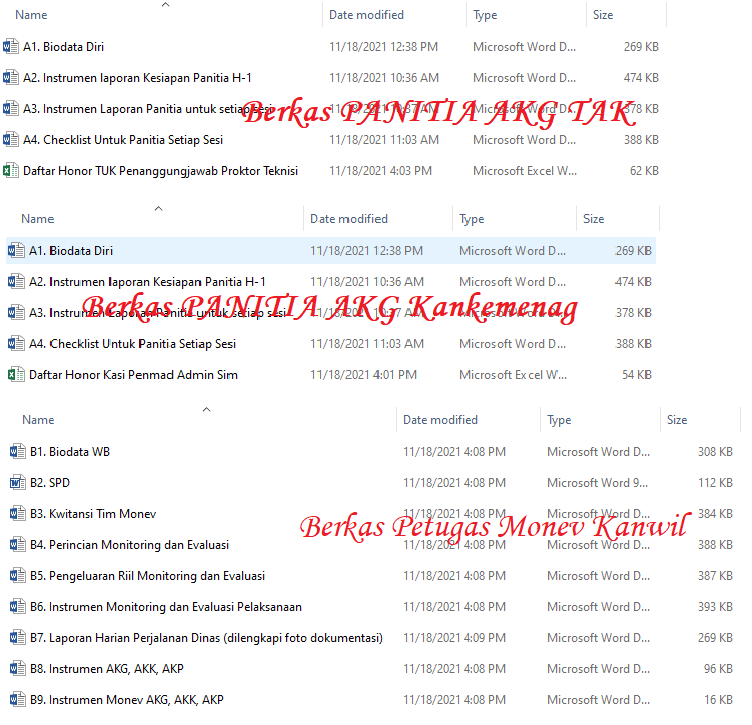Select file name 'B2. SPD'
The width and height of the screenshot is (752, 725).
tap(50, 482)
